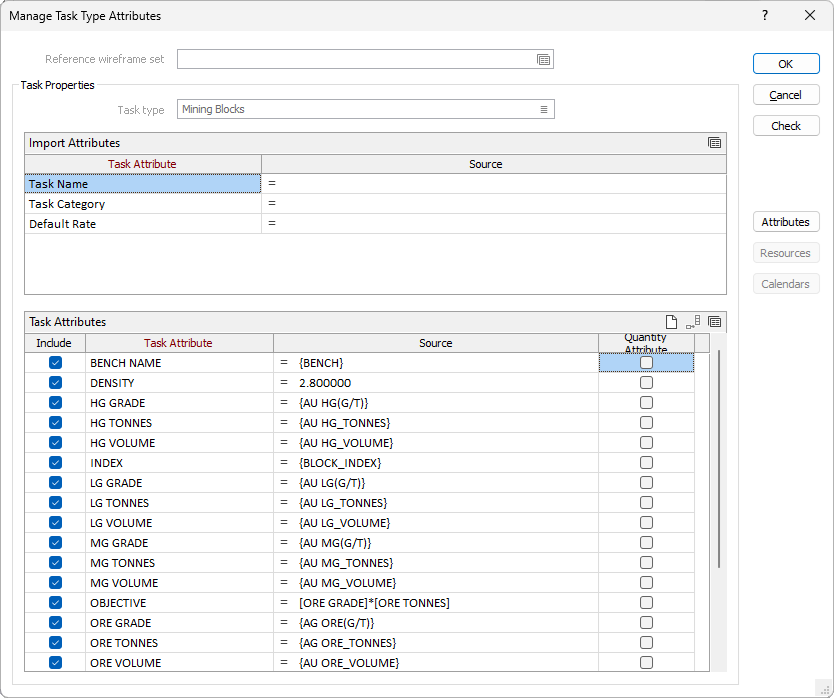Image resolution: width=834 pixels, height=698 pixels.
Task: Click the {AU ORE_VOLUME} source cell
Action: pyautogui.click(x=436, y=663)
